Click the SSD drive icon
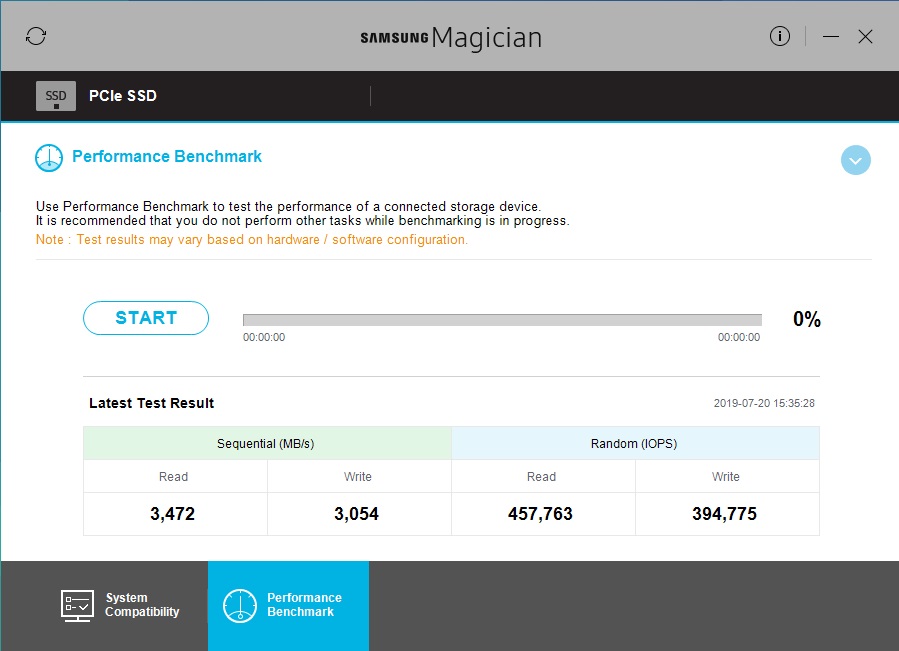899x651 pixels. click(56, 96)
